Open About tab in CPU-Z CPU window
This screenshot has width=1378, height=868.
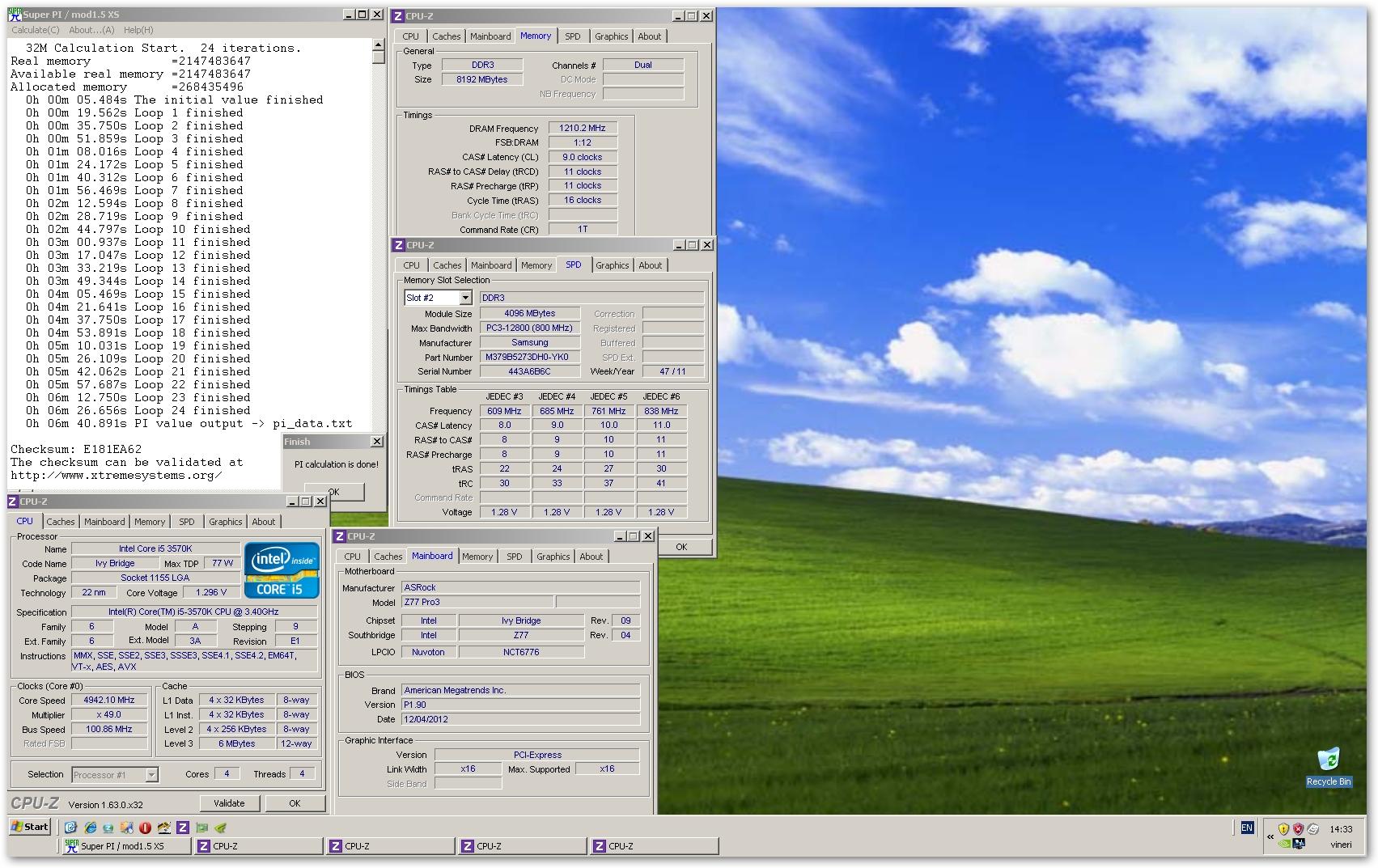(263, 522)
